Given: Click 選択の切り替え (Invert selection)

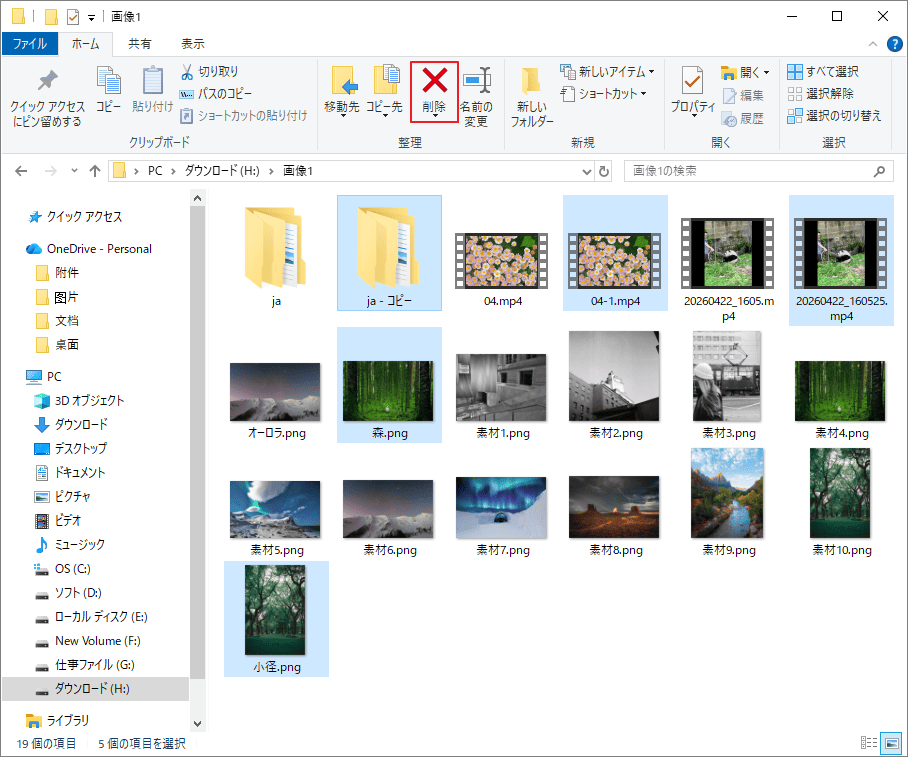Looking at the screenshot, I should point(834,116).
